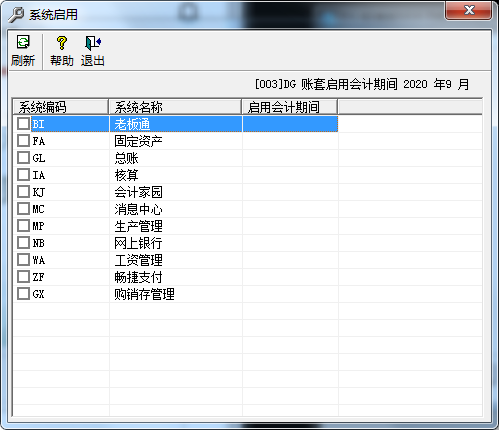Check the MC 消息中心 checkbox
Viewport: 499px width, 430px height.
click(x=23, y=209)
